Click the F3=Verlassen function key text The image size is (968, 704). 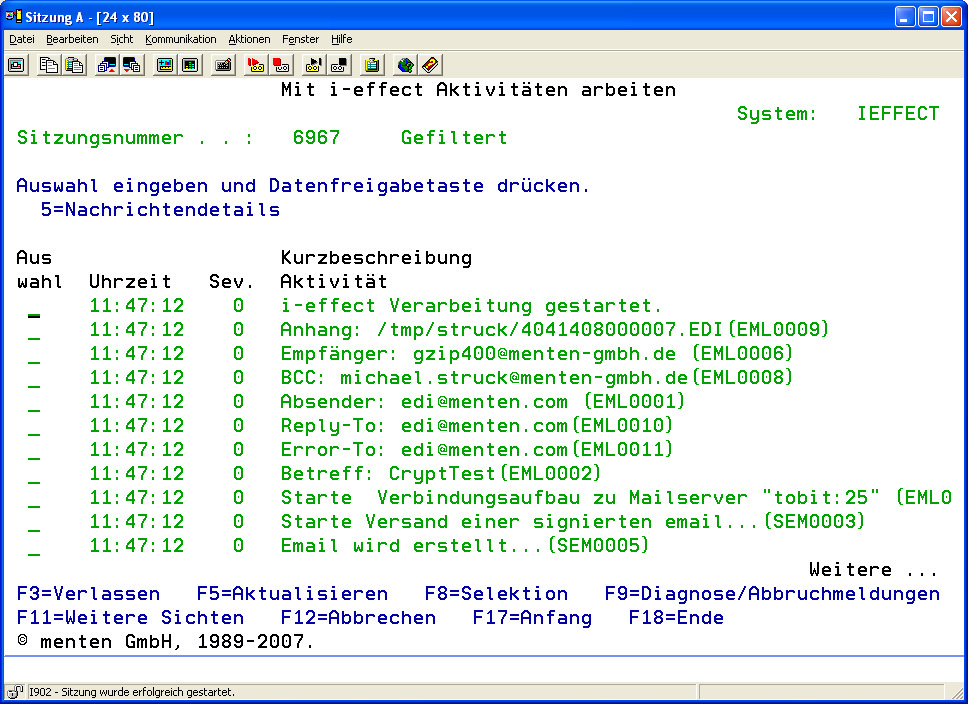pyautogui.click(x=88, y=594)
